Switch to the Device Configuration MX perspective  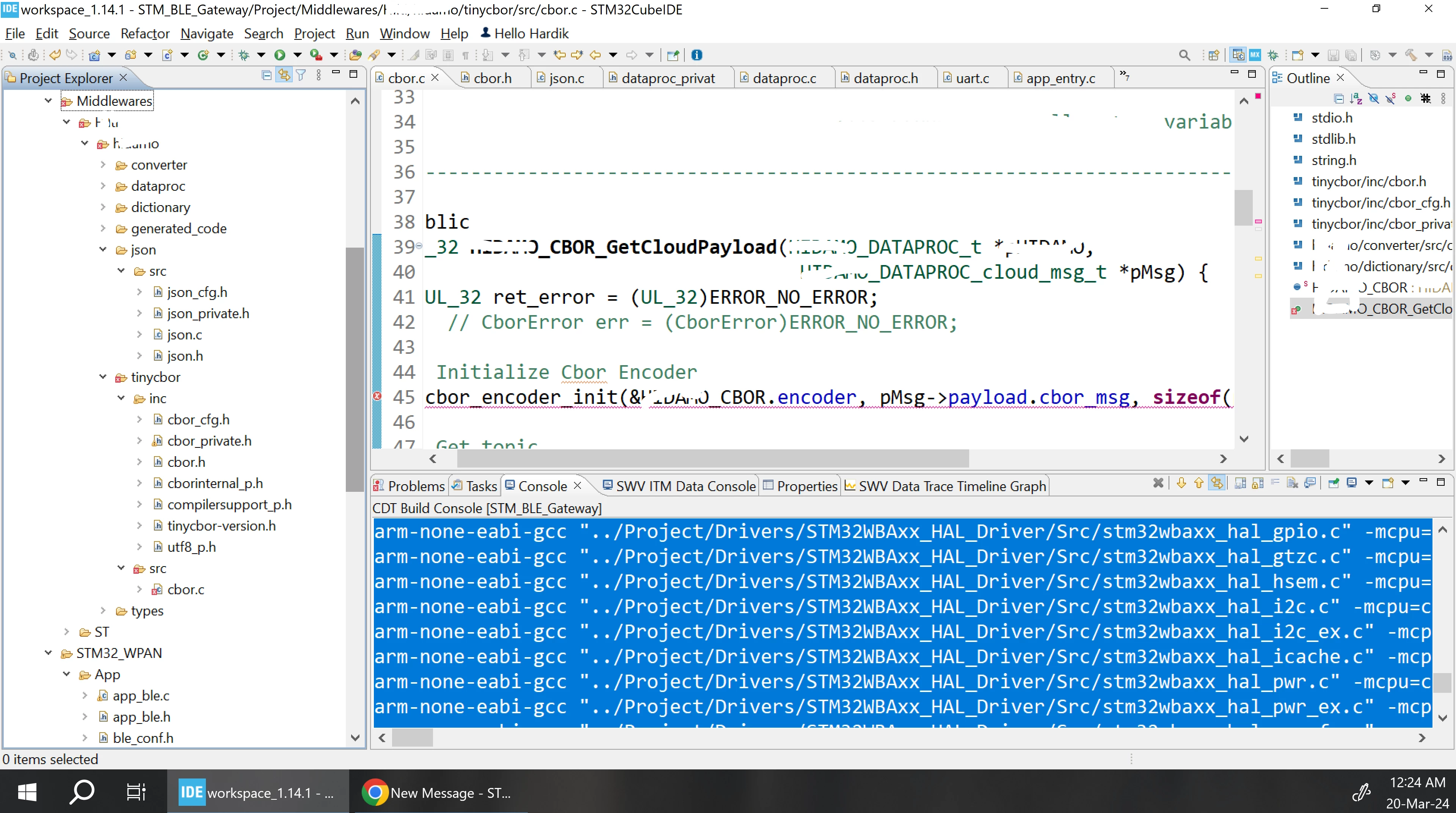(x=1255, y=55)
